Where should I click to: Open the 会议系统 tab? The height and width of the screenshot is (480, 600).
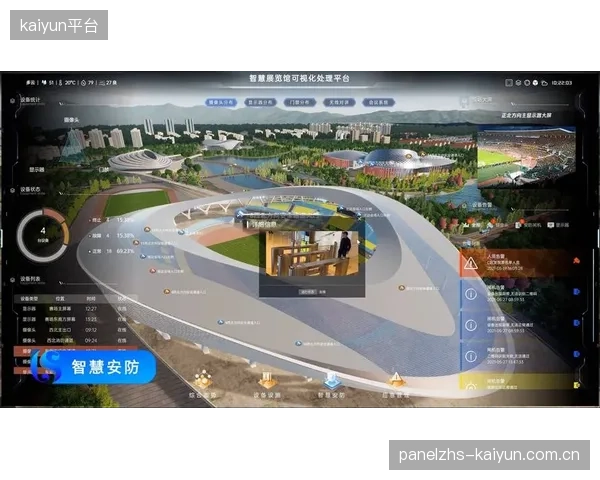point(378,103)
